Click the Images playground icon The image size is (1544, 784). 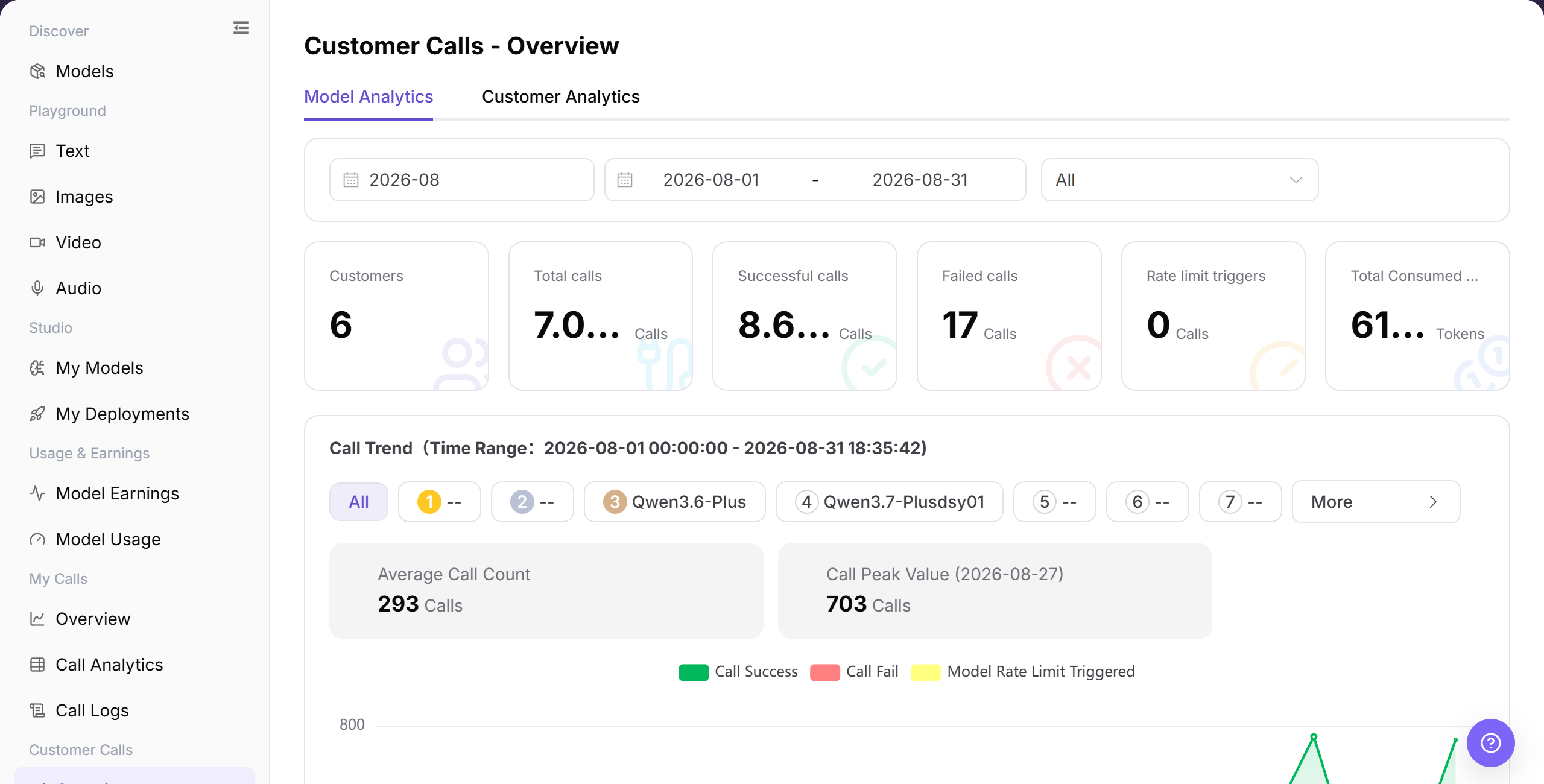pyautogui.click(x=37, y=197)
